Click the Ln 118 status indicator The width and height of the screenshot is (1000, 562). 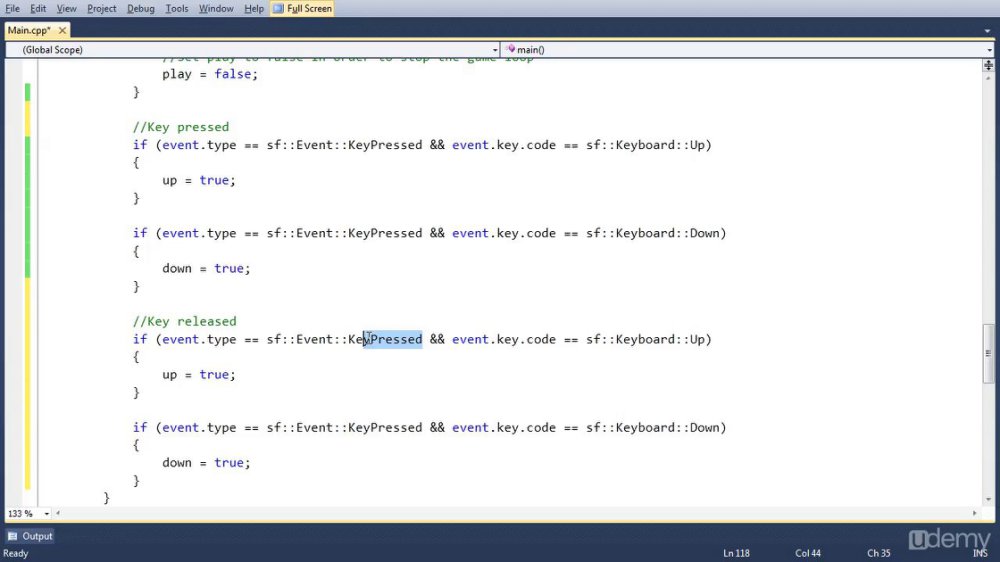pyautogui.click(x=736, y=553)
